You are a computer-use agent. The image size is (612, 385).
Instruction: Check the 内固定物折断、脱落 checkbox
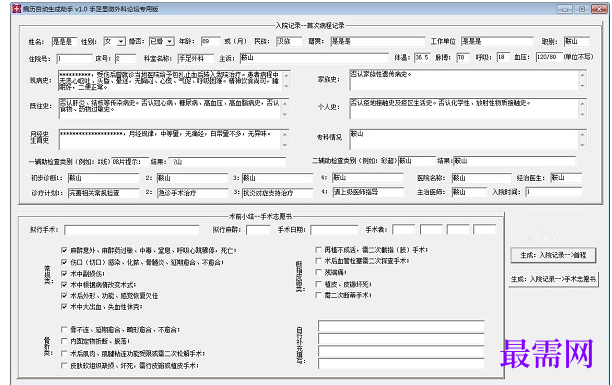pos(64,341)
